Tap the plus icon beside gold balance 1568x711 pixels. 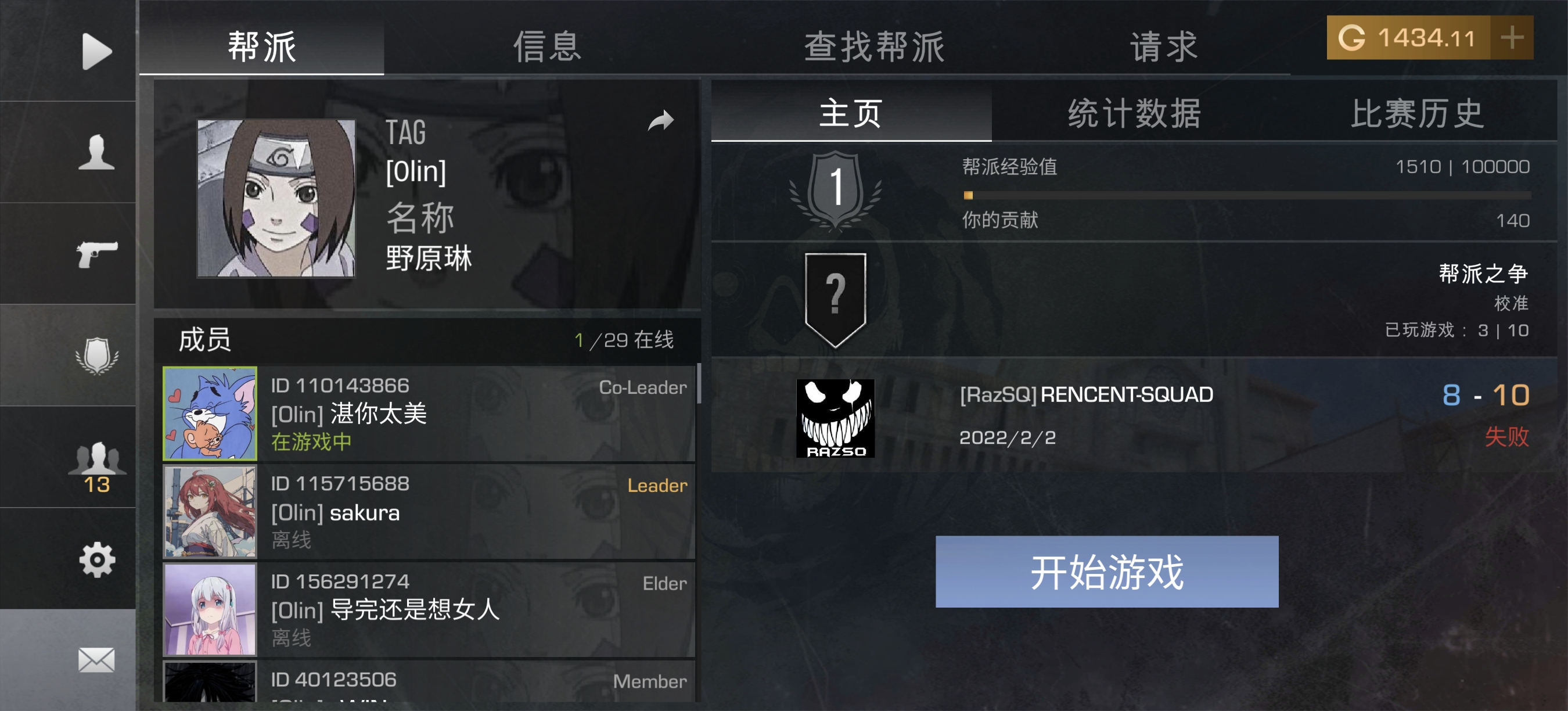[x=1512, y=38]
